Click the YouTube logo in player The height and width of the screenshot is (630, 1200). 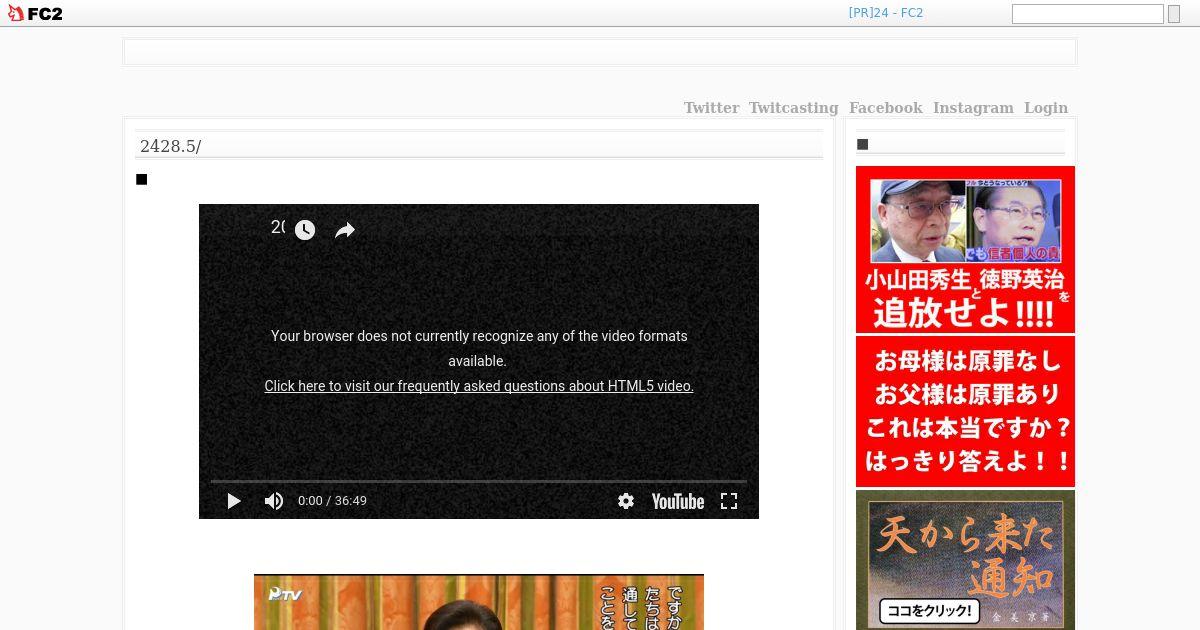pyautogui.click(x=678, y=501)
